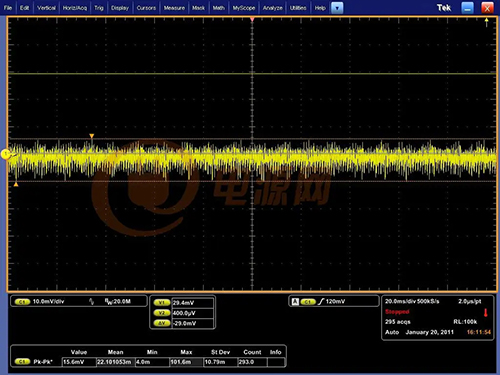The width and height of the screenshot is (500, 375).
Task: Click the channel 1 ground reference marker
Action: pyautogui.click(x=6, y=154)
